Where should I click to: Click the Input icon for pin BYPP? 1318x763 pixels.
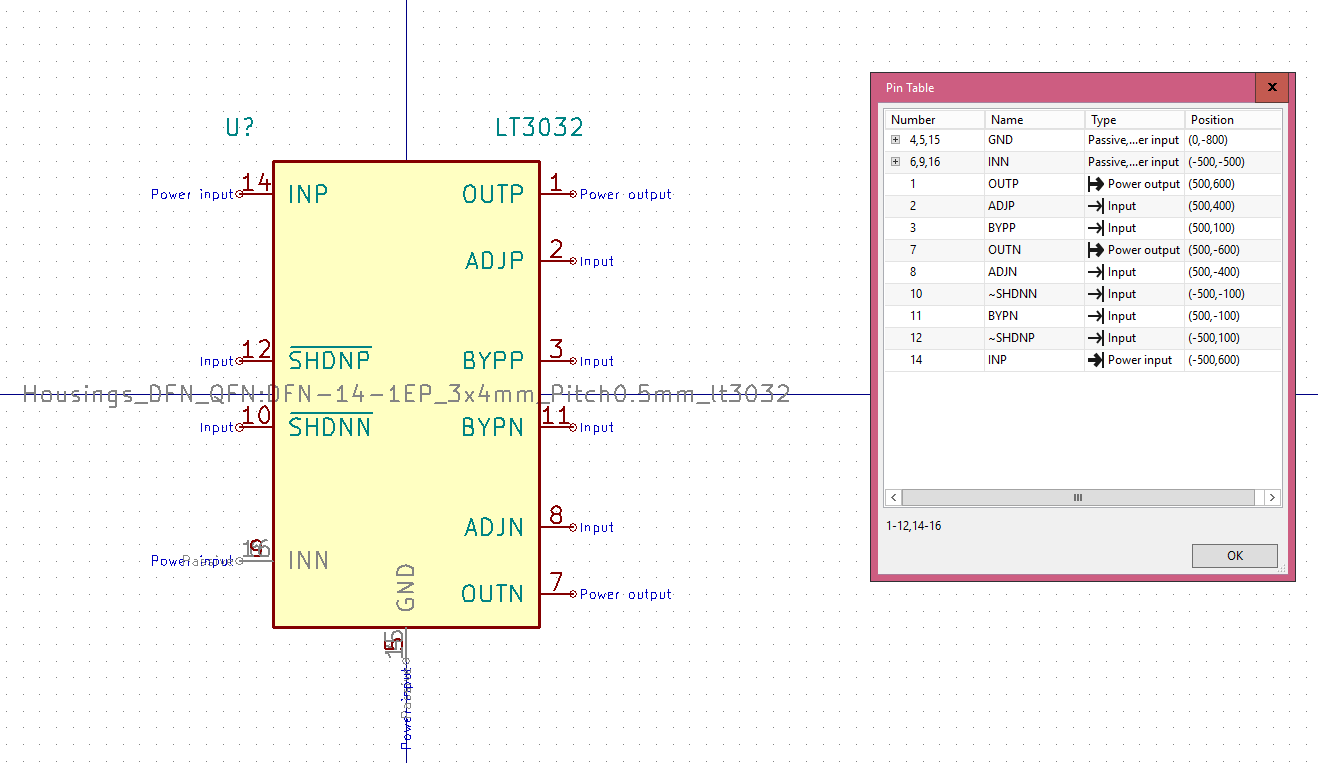pos(1097,227)
